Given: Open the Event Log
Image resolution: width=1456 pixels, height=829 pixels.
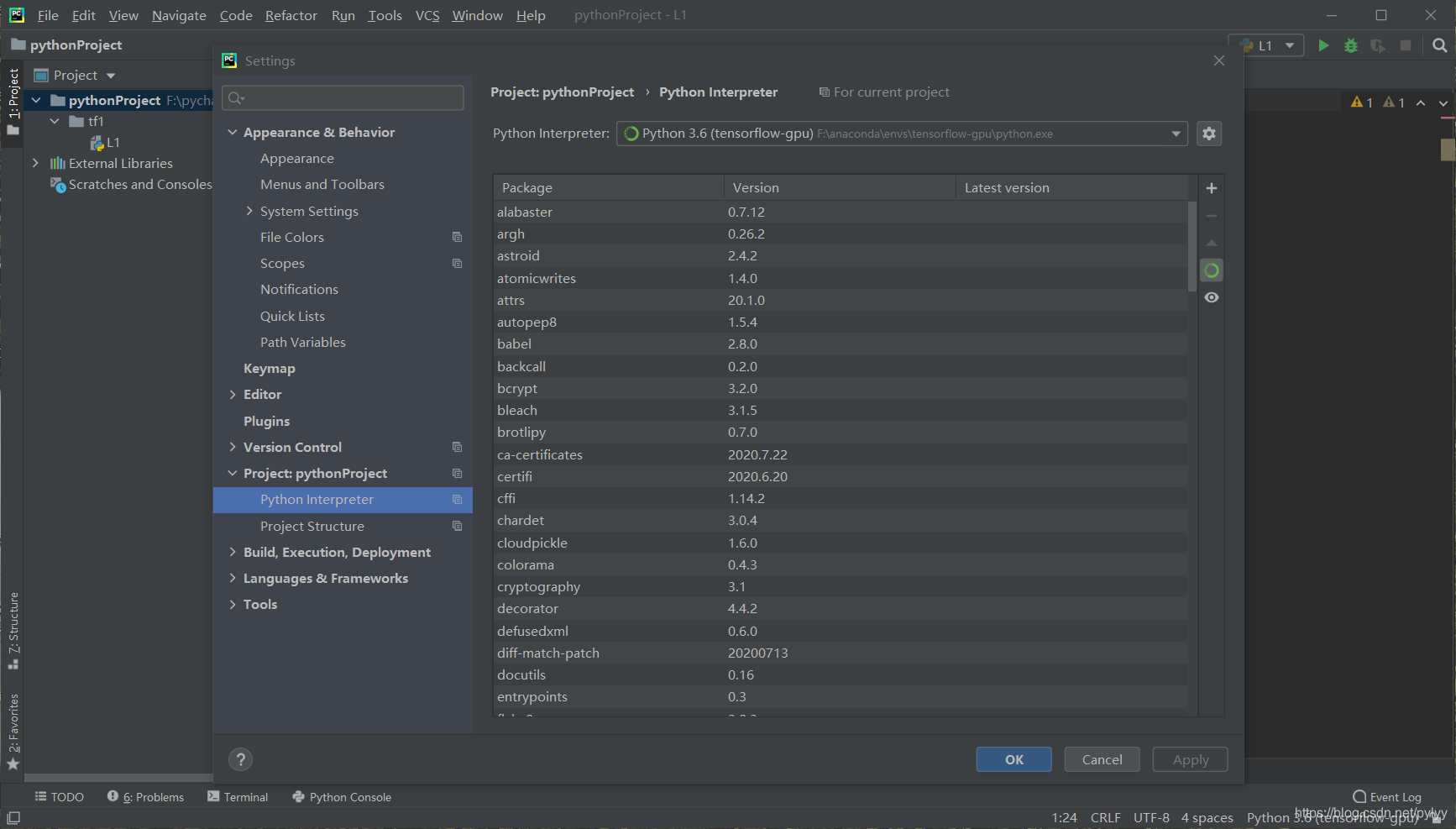Looking at the screenshot, I should click(x=1387, y=797).
